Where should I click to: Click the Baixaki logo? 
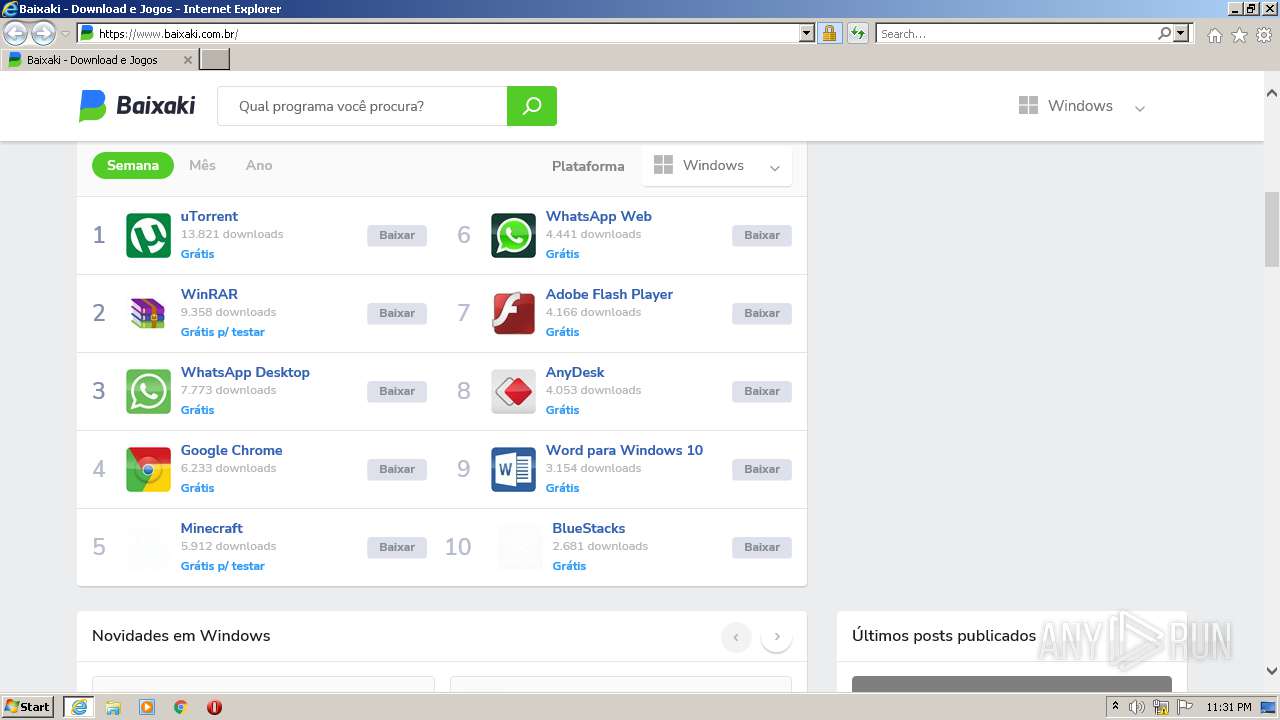[137, 106]
